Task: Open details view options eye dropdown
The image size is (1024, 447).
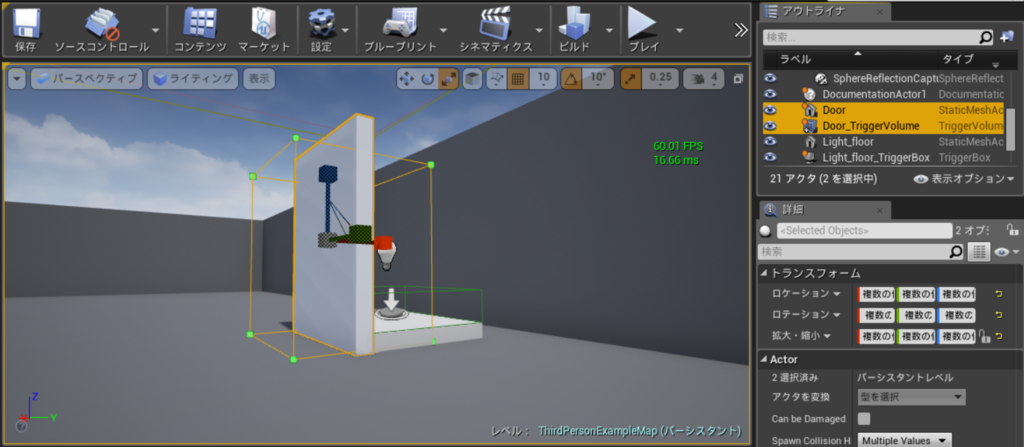Action: tap(1006, 252)
